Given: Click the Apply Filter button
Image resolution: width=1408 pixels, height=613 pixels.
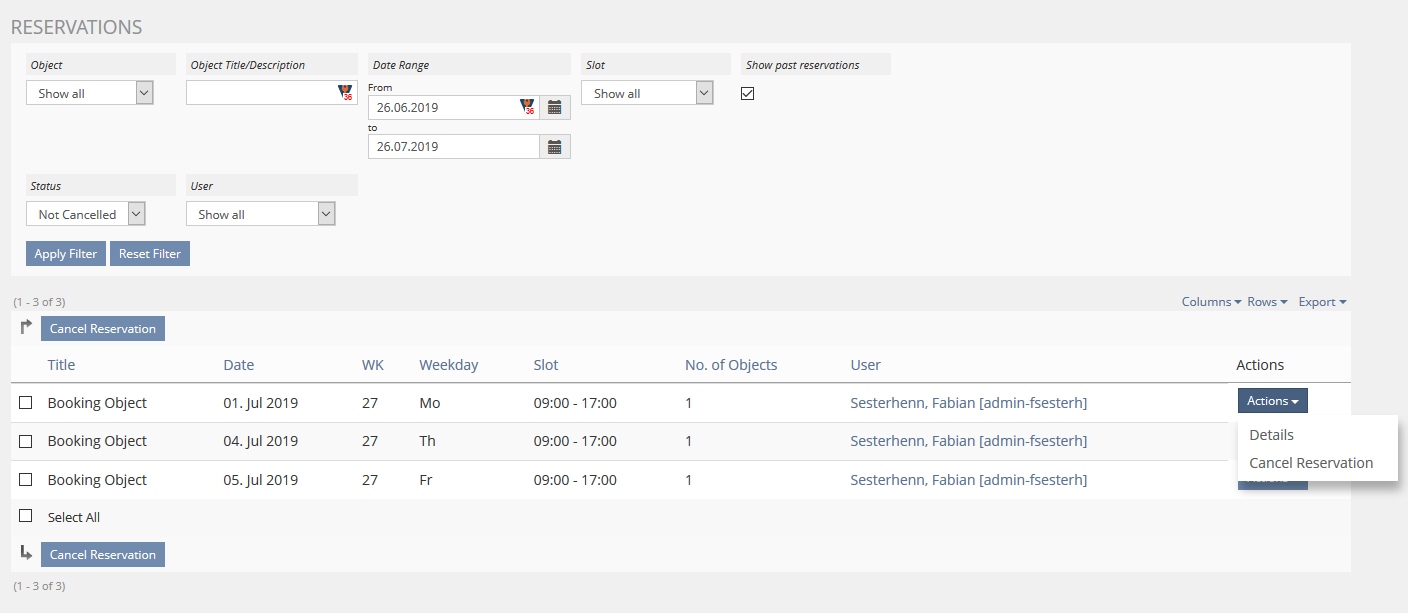Looking at the screenshot, I should click(65, 253).
